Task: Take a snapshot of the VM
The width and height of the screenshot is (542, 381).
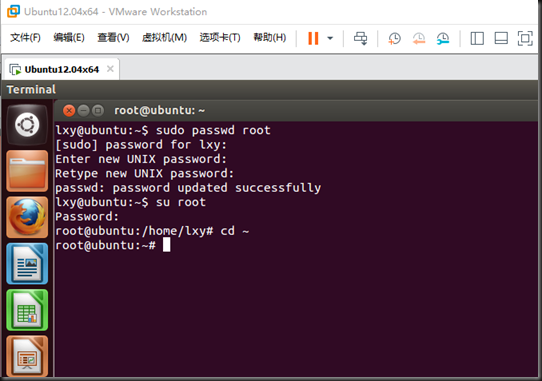Action: point(394,38)
